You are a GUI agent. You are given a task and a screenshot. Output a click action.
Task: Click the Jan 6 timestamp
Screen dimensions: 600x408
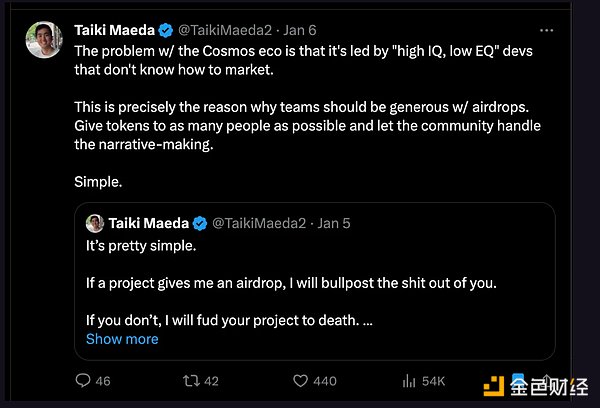[x=293, y=28]
